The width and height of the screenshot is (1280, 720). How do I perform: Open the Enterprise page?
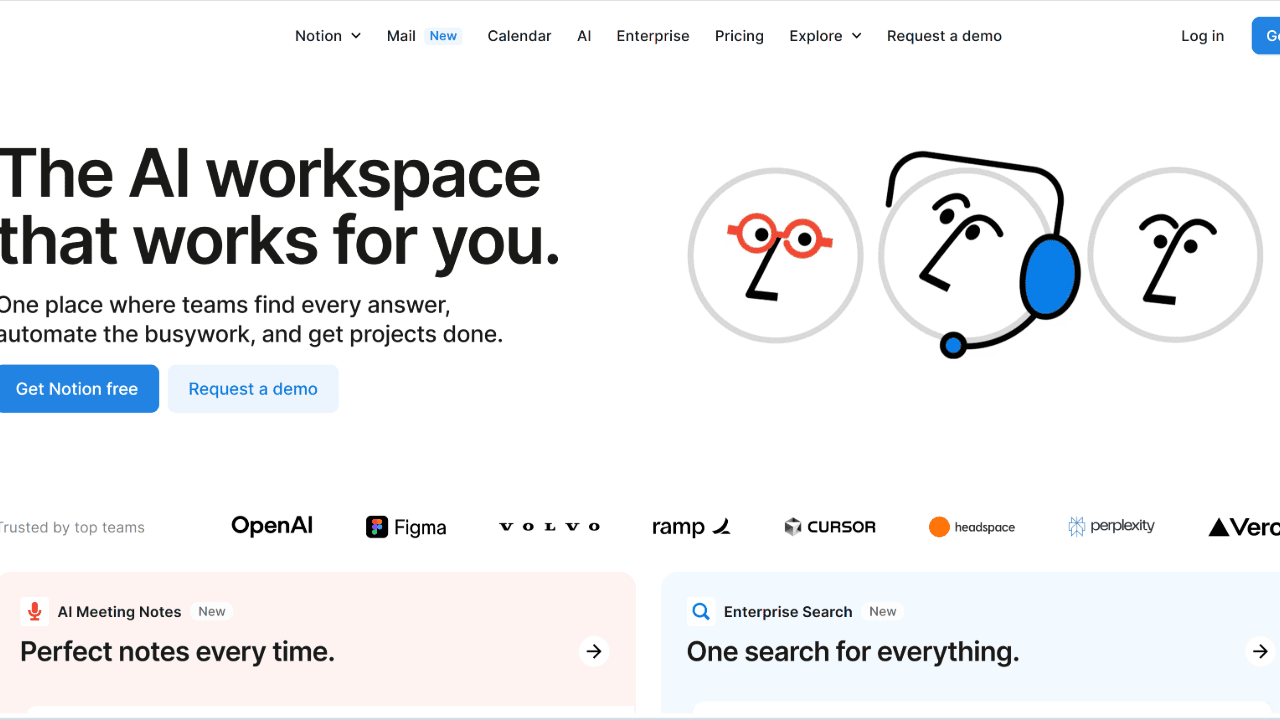[x=653, y=36]
